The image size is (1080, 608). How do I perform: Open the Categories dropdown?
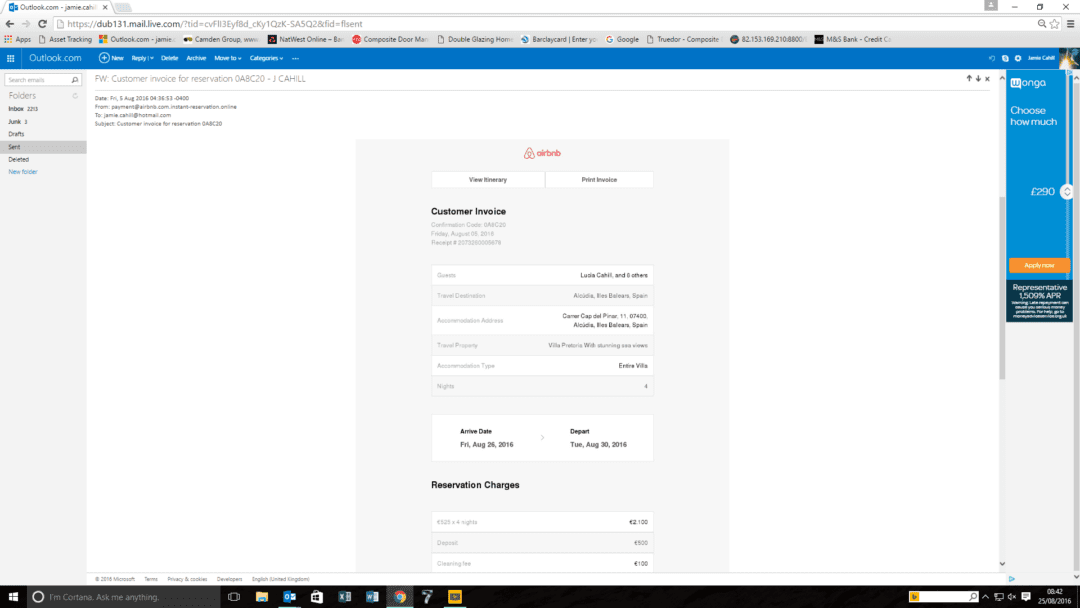267,59
